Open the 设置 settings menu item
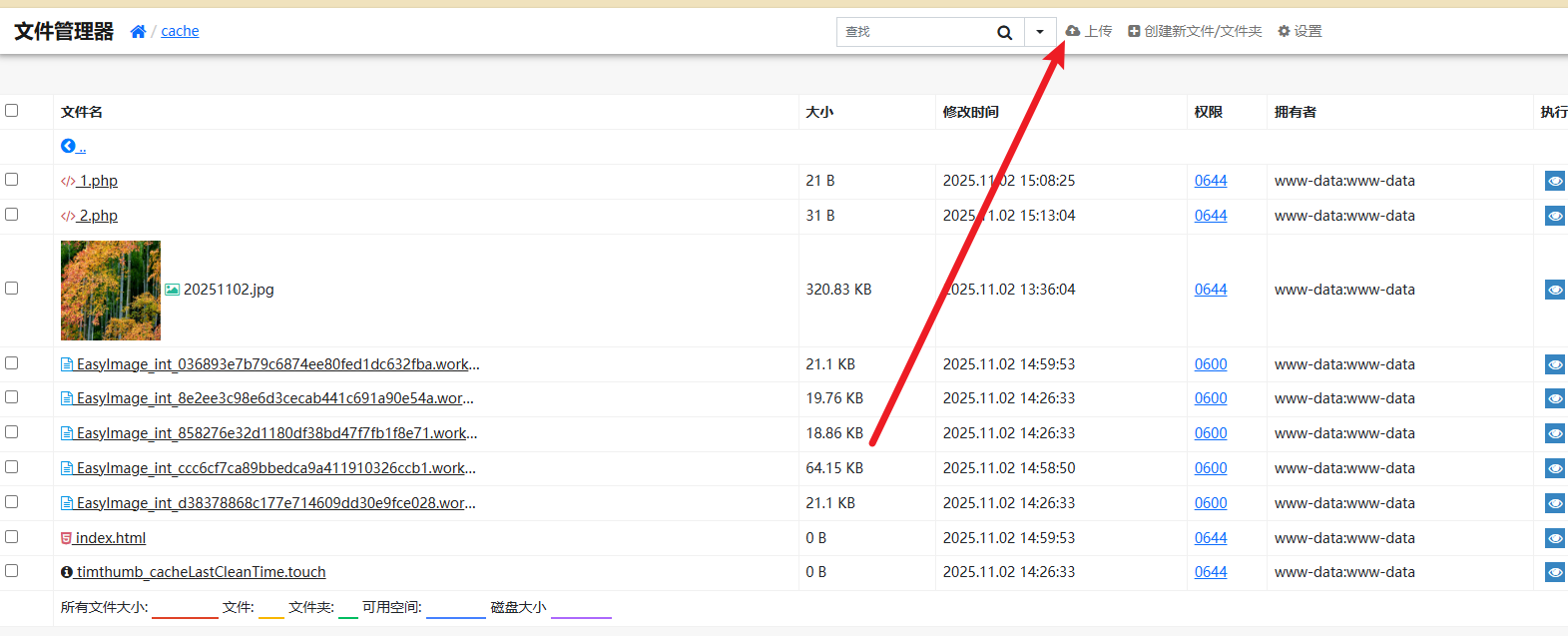Viewport: 1568px width, 636px height. [x=1300, y=32]
